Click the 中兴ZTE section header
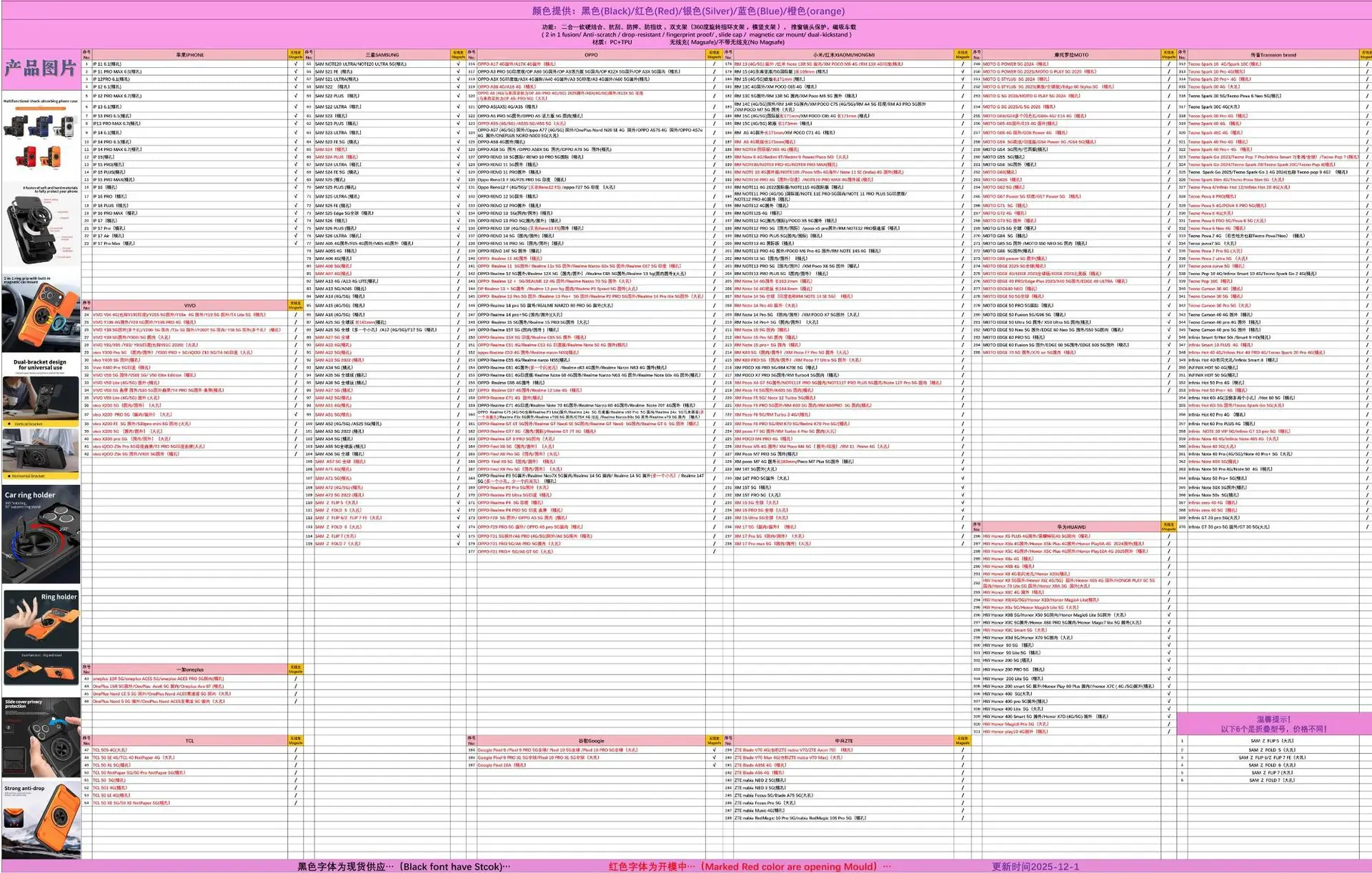 844,741
